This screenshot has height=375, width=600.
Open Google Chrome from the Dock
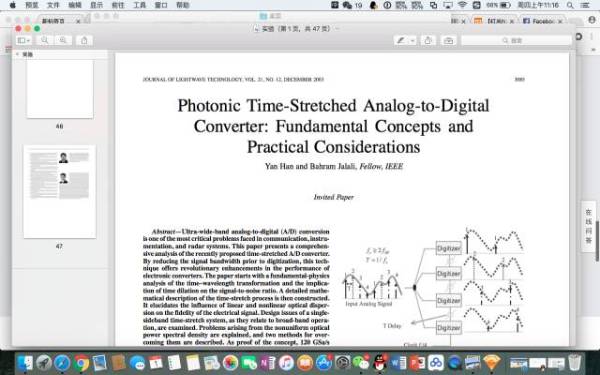(81, 362)
